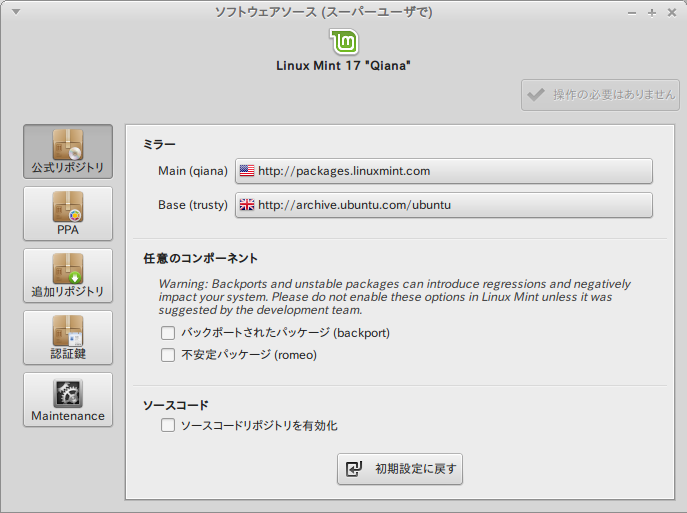Maximize the ソフトウェアソース window
Screen dimensions: 687x513
[x=652, y=13]
